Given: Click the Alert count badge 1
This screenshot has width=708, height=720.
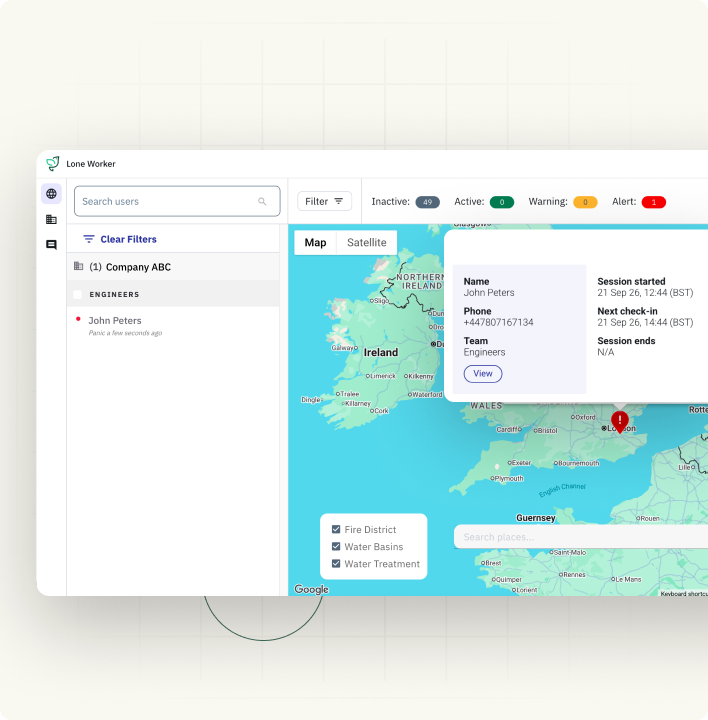Looking at the screenshot, I should pos(654,202).
